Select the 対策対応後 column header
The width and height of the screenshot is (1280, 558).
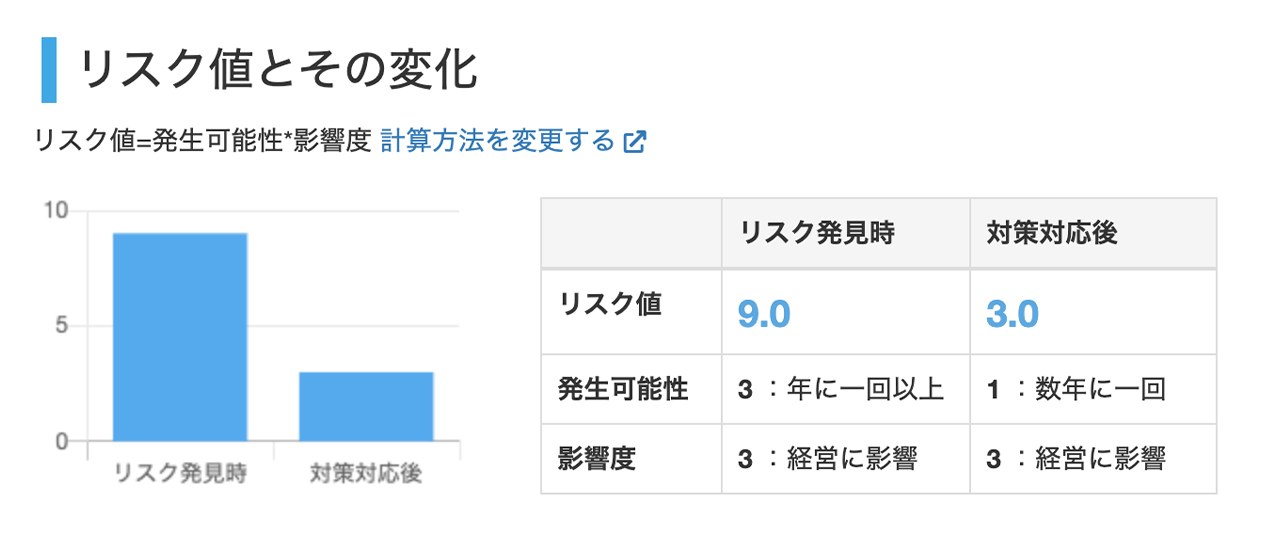[1093, 233]
